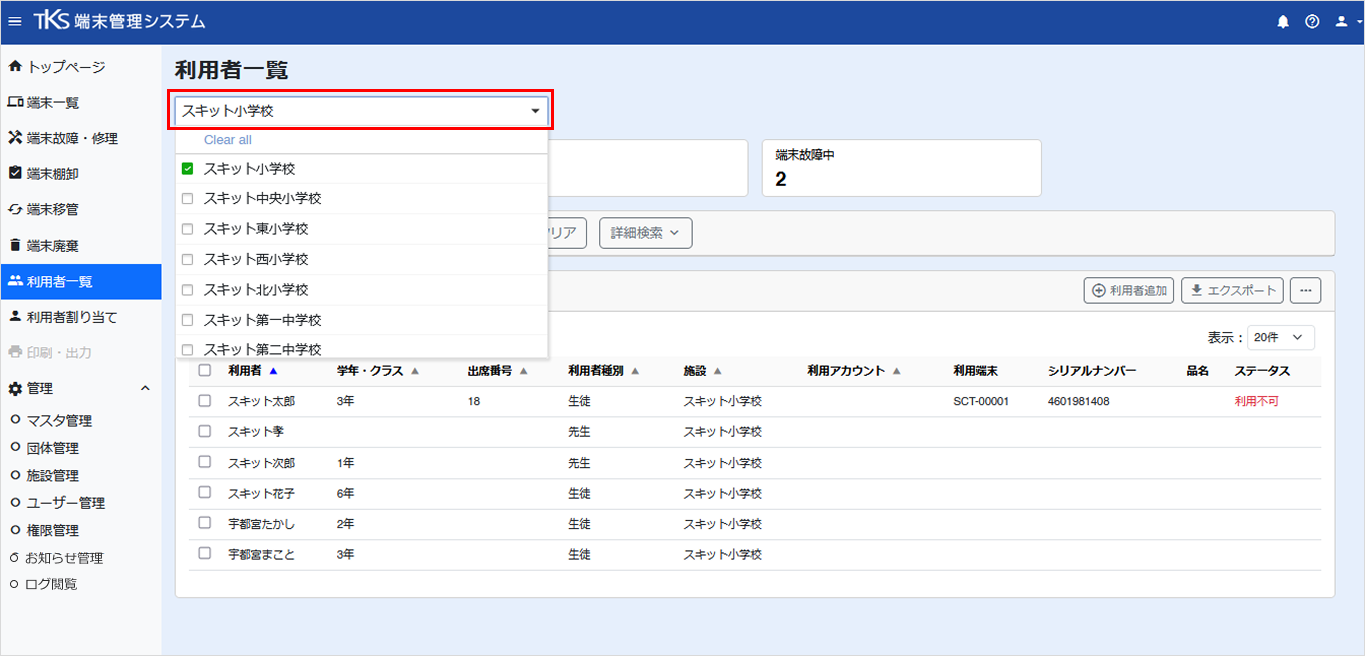Uncheck the スキット小学校 checkbox in list
The height and width of the screenshot is (656, 1365).
coord(187,169)
